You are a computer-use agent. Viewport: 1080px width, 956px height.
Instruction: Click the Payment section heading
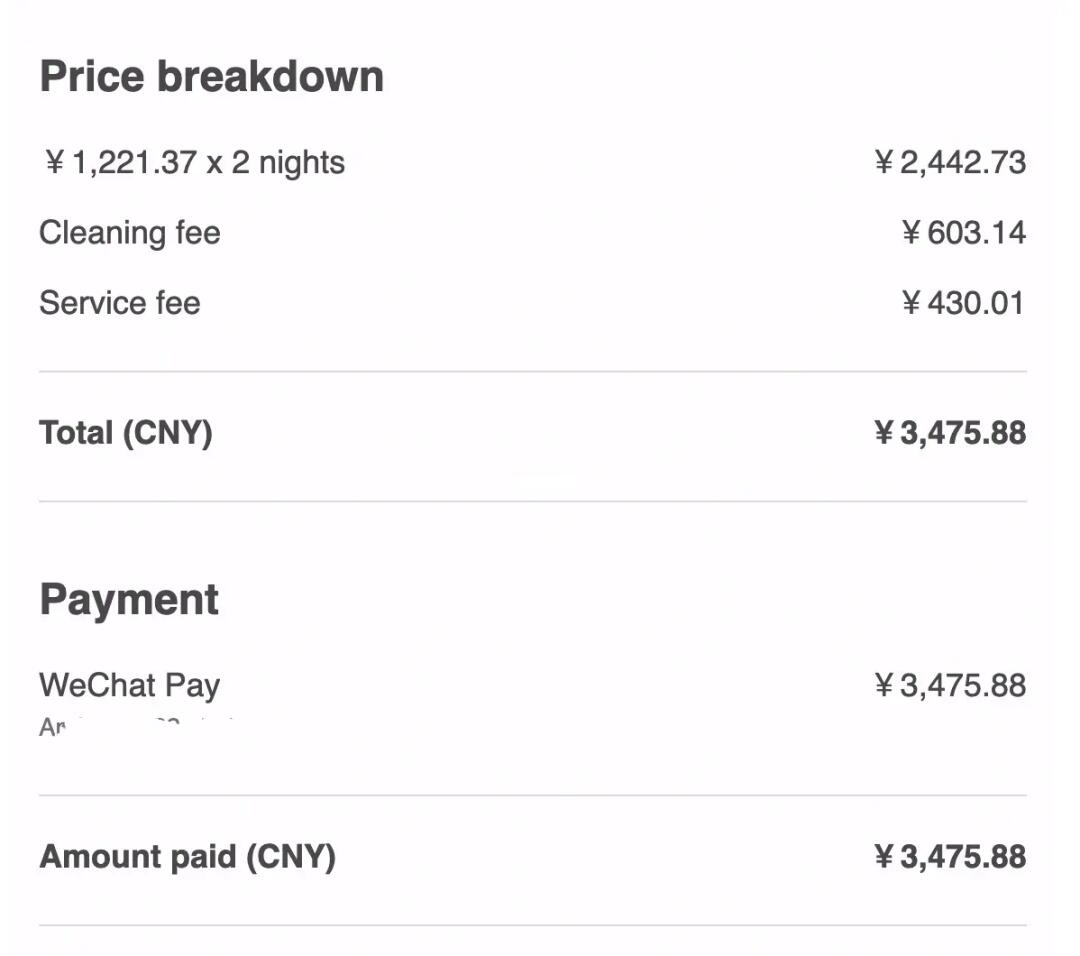(129, 600)
